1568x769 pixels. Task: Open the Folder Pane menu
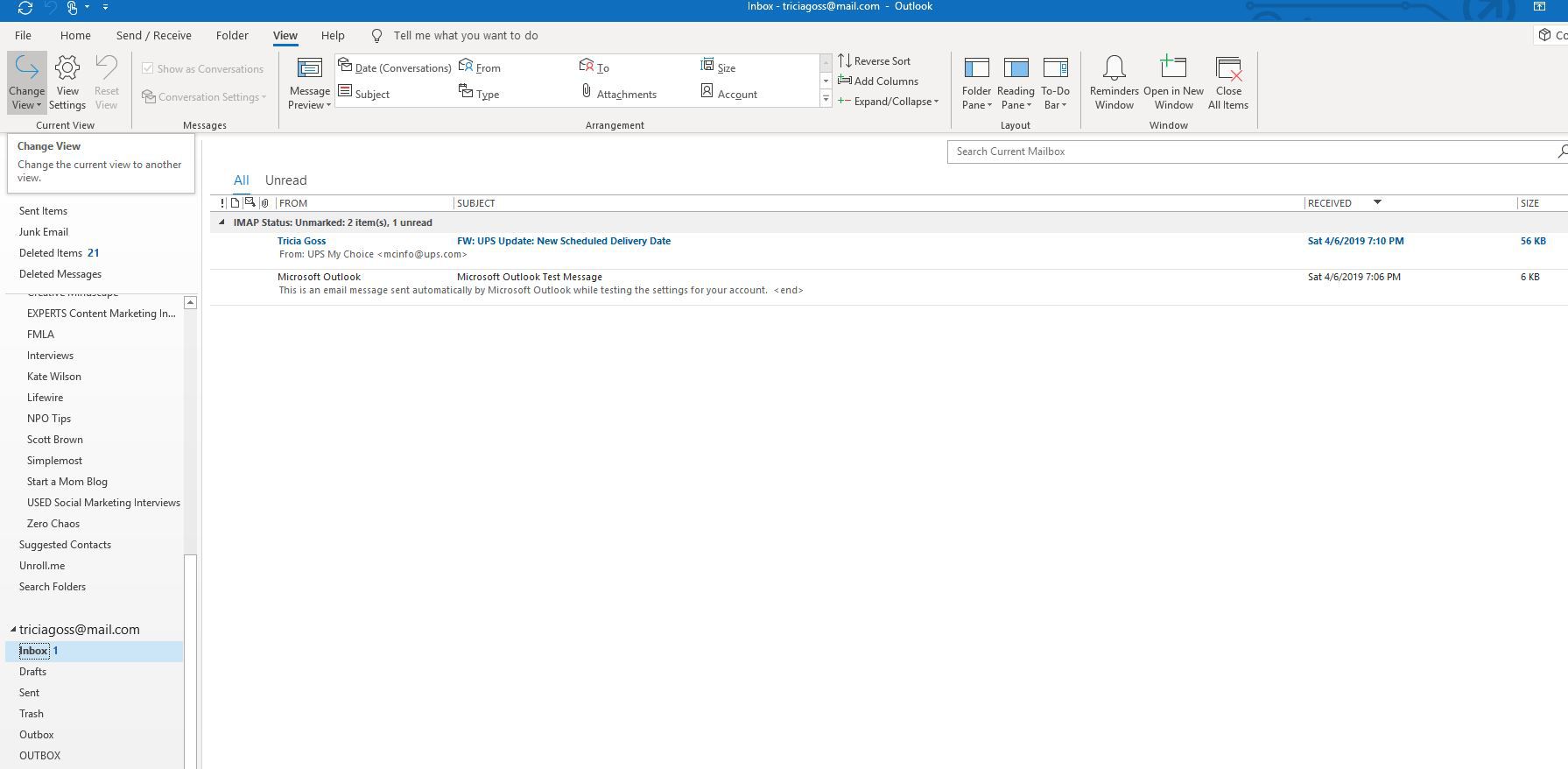[x=976, y=84]
